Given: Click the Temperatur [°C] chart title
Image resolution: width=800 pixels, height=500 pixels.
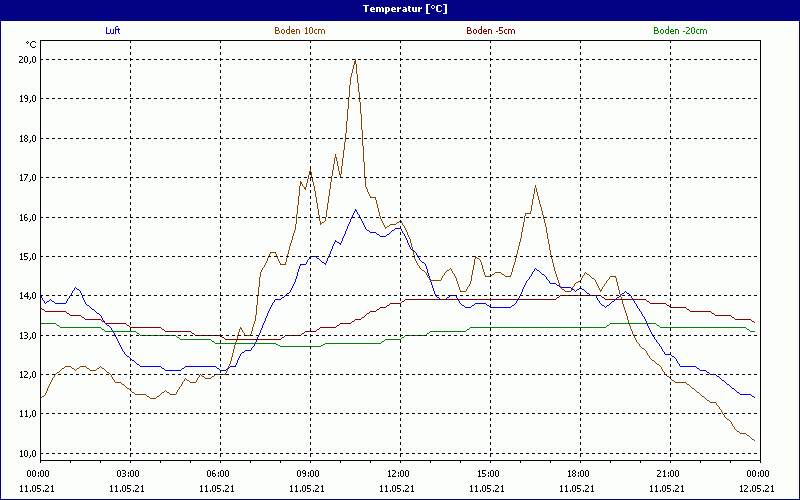Looking at the screenshot, I should (x=400, y=8).
